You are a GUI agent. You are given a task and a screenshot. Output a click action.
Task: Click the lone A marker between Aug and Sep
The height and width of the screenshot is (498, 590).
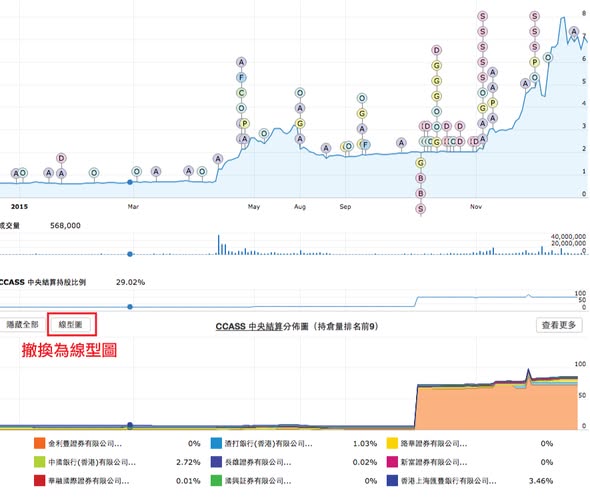pos(326,148)
